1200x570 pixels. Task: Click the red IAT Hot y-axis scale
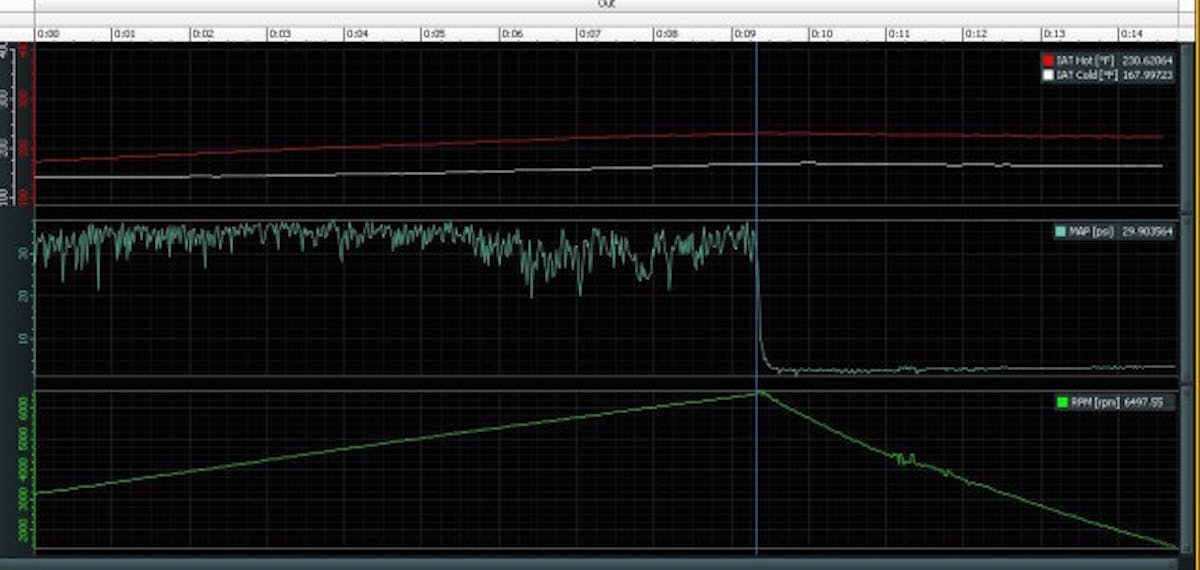tap(26, 125)
